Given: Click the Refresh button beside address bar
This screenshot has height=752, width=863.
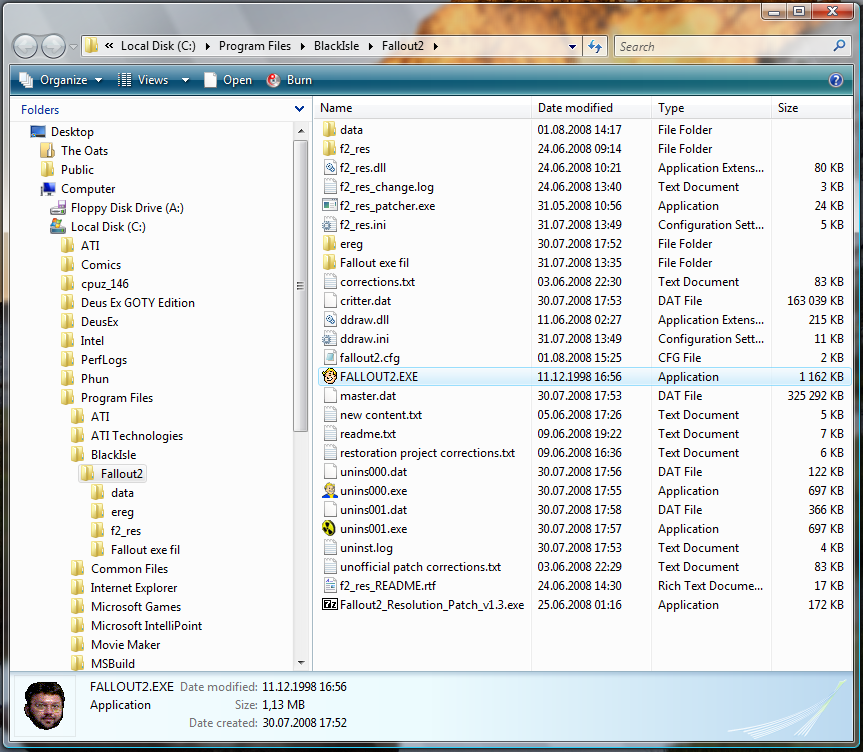Looking at the screenshot, I should coord(594,47).
